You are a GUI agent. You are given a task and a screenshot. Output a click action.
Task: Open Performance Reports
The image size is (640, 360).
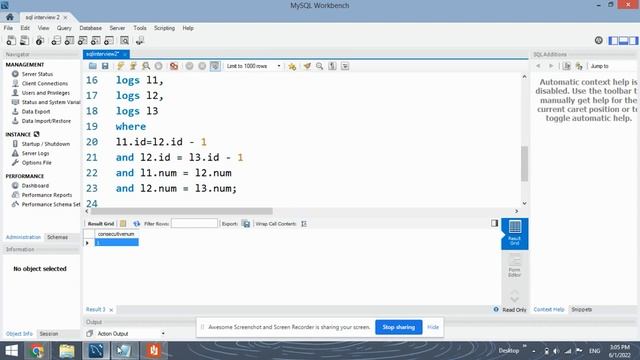pyautogui.click(x=47, y=195)
